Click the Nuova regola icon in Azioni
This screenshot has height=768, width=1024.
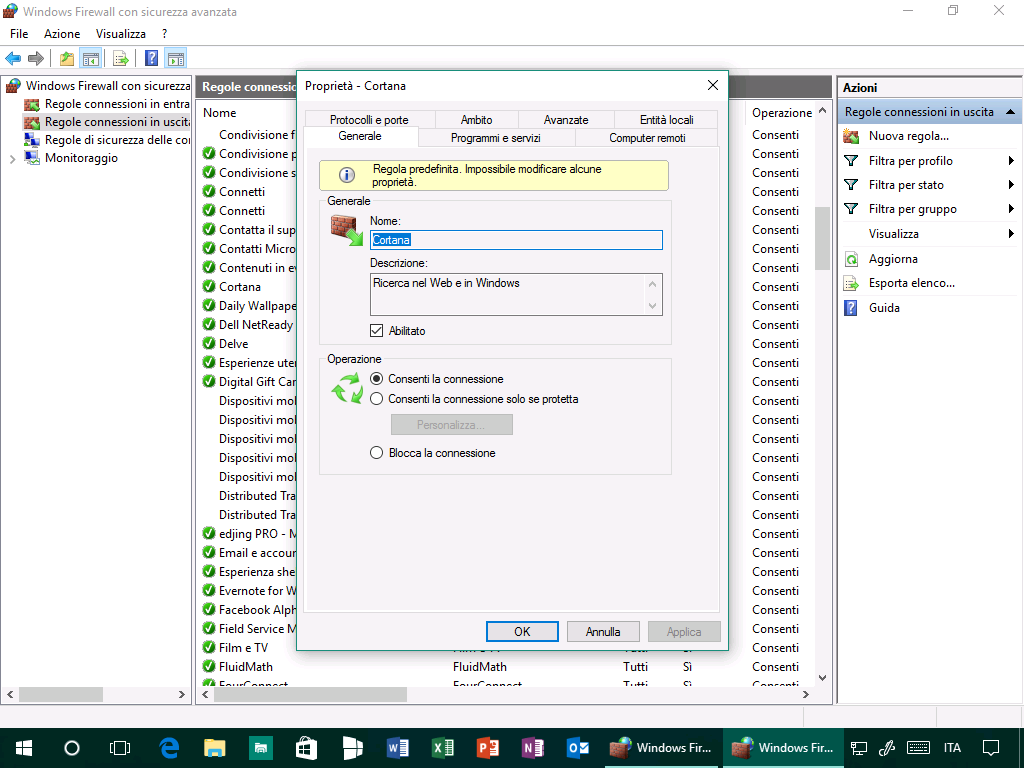pyautogui.click(x=851, y=136)
